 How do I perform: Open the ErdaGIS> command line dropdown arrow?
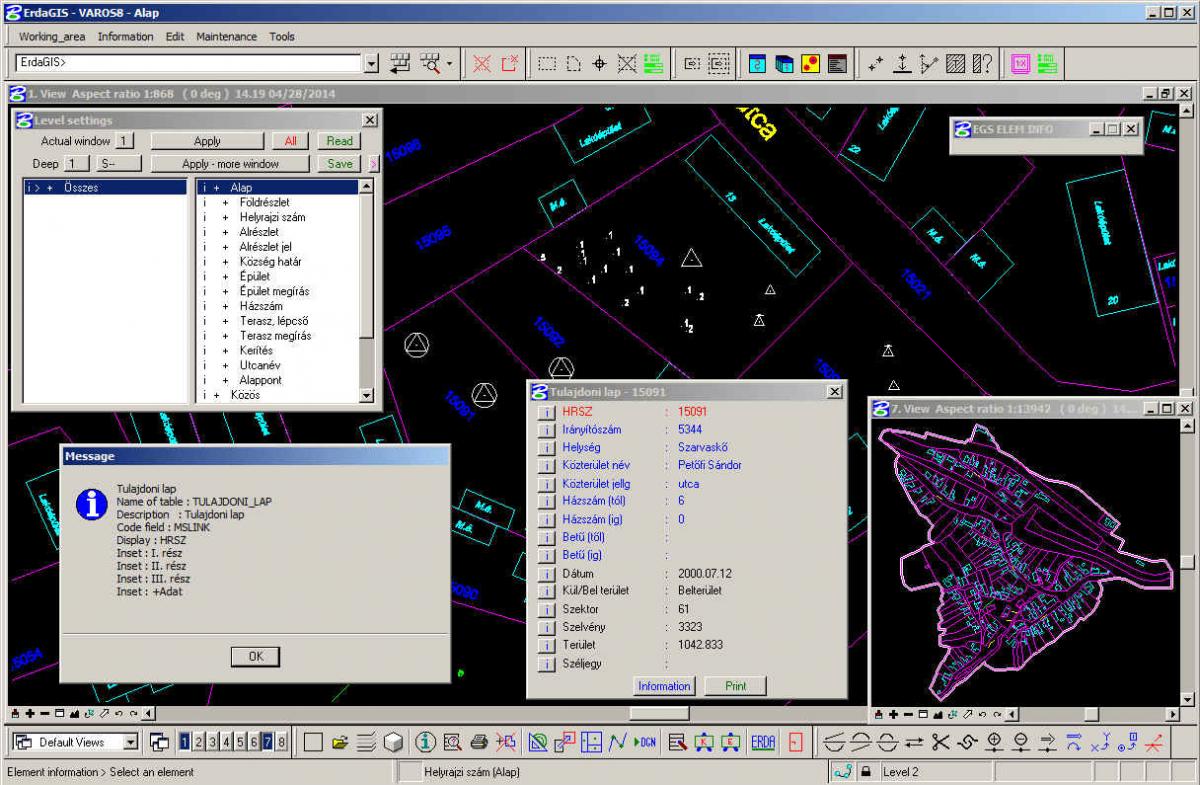coord(372,63)
